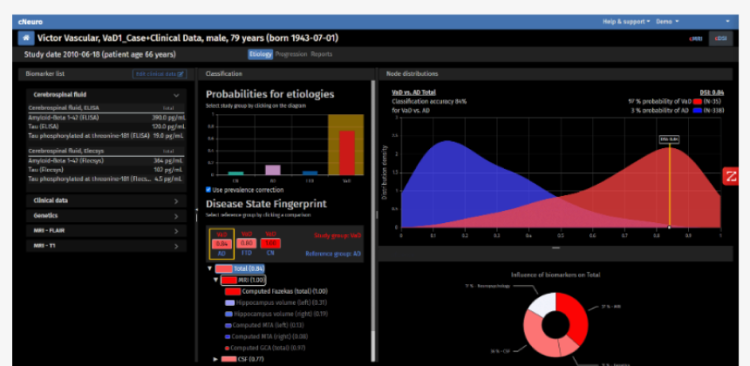Click the Amyloid-Beta 1-42 (ELISA) row
Screen dimensions: 750x366
pyautogui.click(x=106, y=118)
